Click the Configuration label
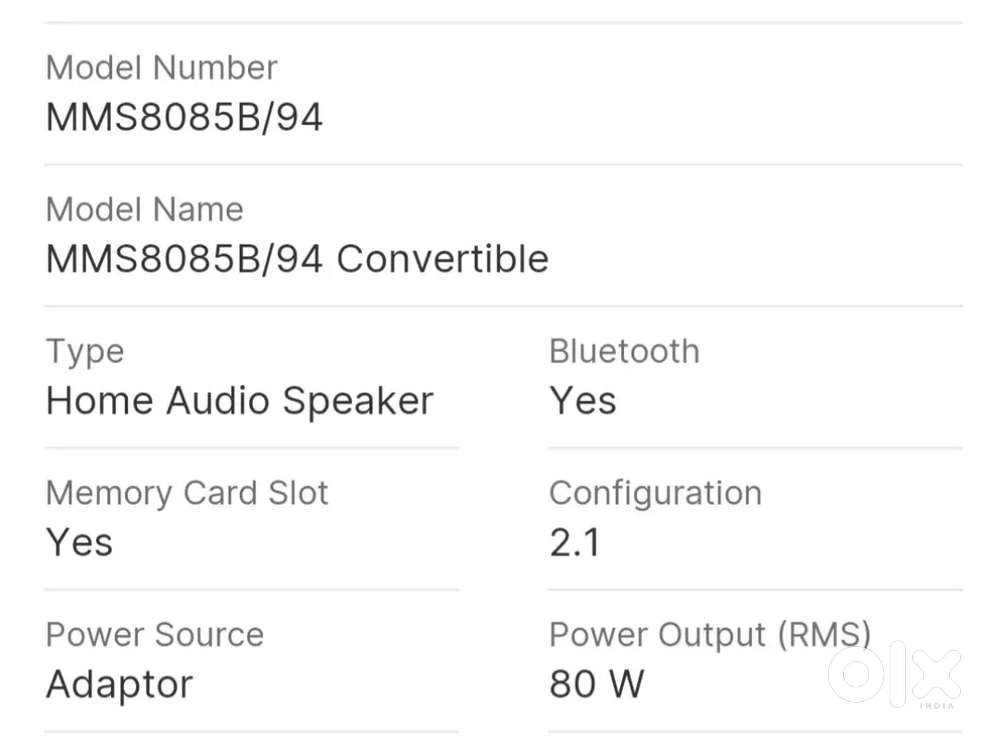The width and height of the screenshot is (1000, 756). [x=655, y=493]
